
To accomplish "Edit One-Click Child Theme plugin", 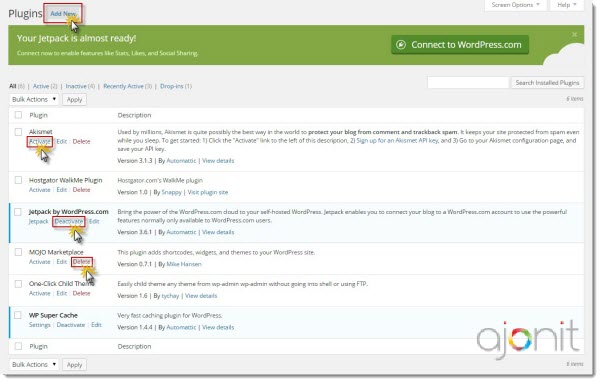I will pos(62,294).
